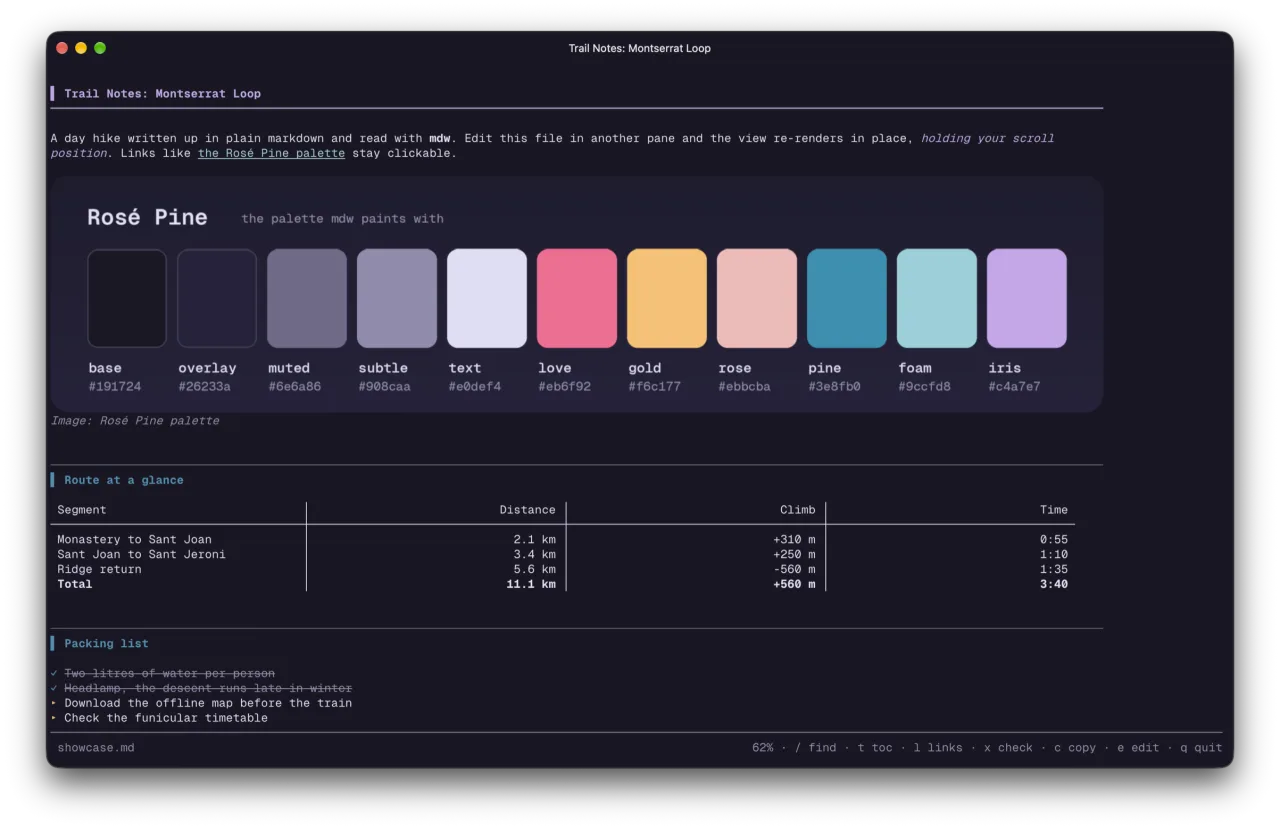
Task: Click the "62%" scroll position indicator
Action: [x=763, y=748]
